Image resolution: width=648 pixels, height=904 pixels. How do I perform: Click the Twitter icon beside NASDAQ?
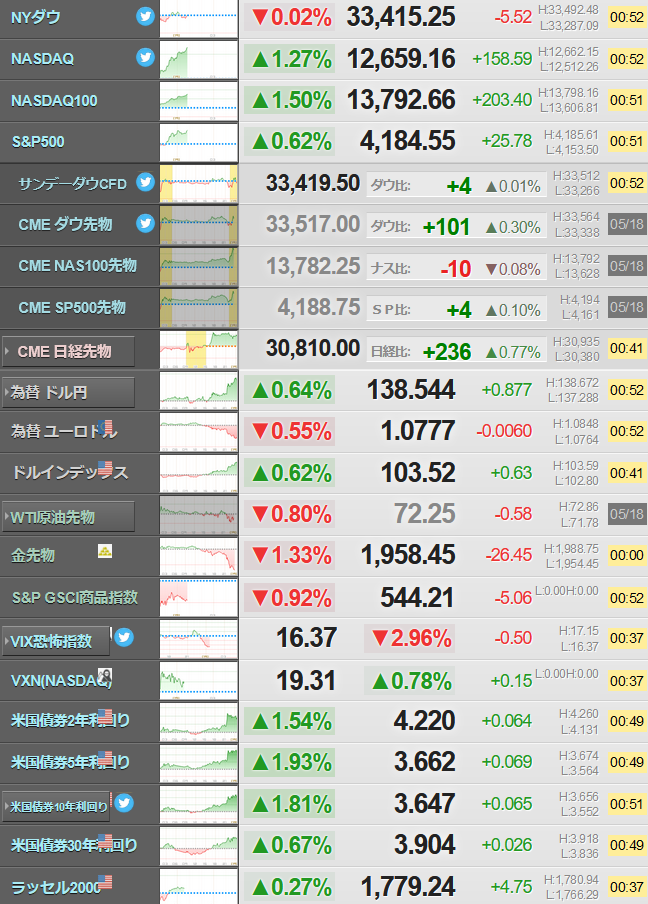(x=145, y=57)
